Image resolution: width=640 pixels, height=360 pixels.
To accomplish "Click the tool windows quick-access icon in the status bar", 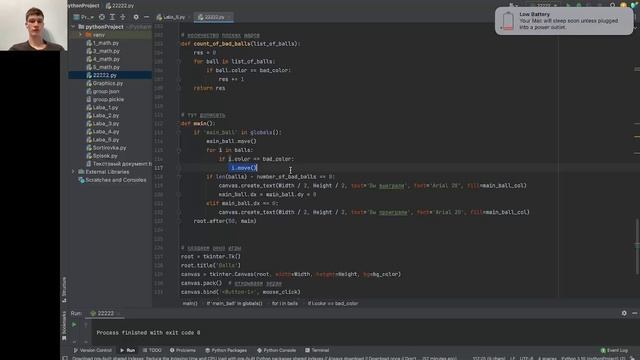I will [x=65, y=358].
